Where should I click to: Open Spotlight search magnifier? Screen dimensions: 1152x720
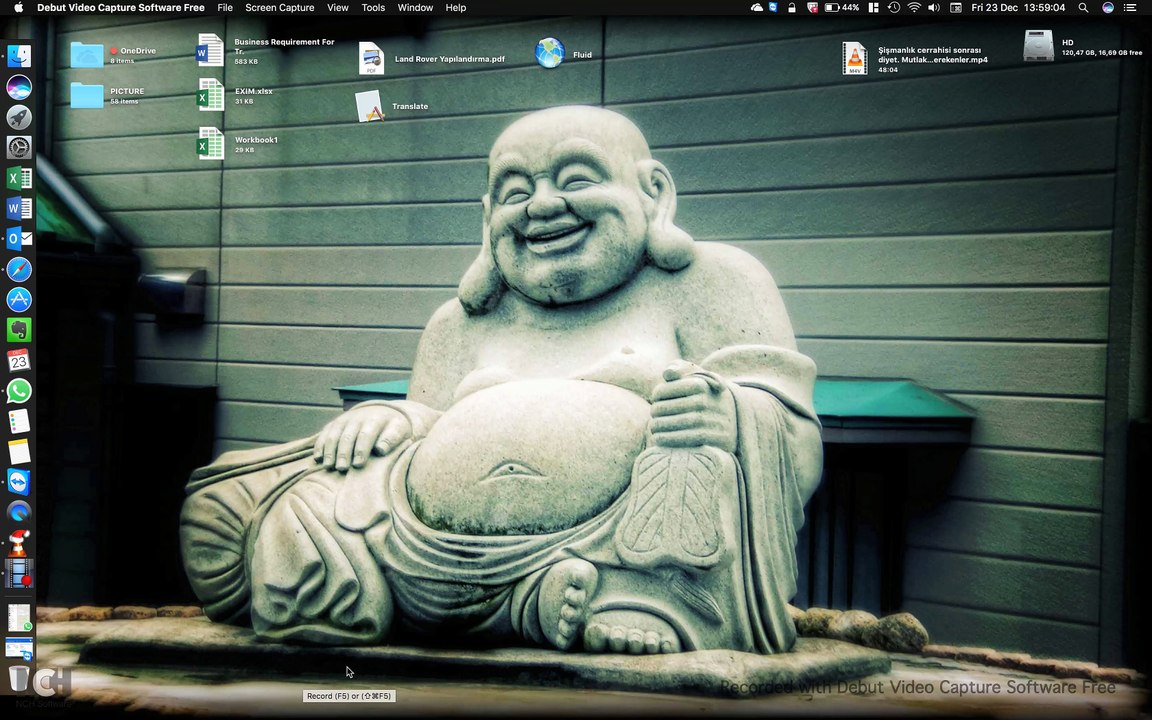tap(1083, 7)
